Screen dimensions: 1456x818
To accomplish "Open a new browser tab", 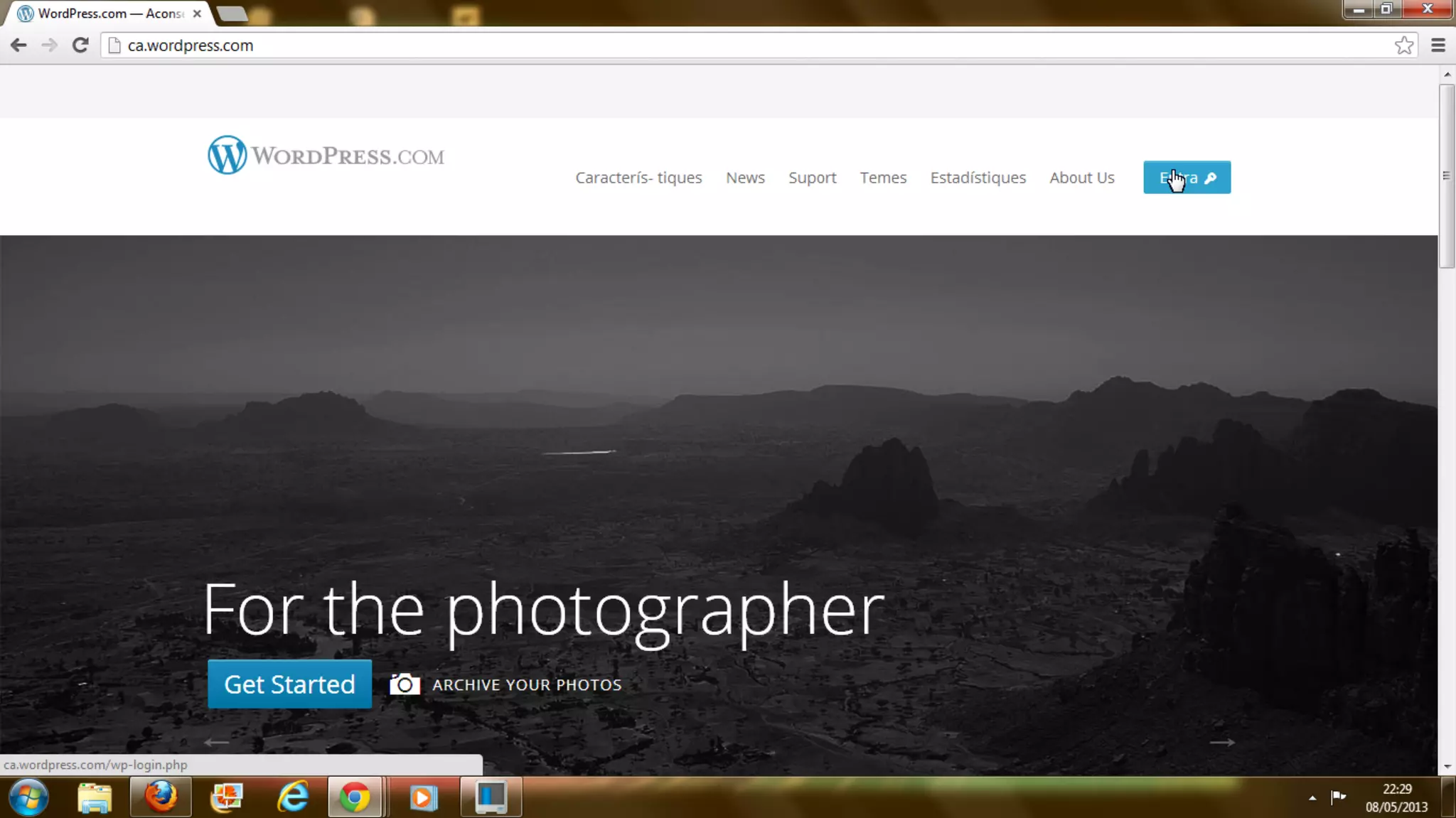I will pos(232,14).
